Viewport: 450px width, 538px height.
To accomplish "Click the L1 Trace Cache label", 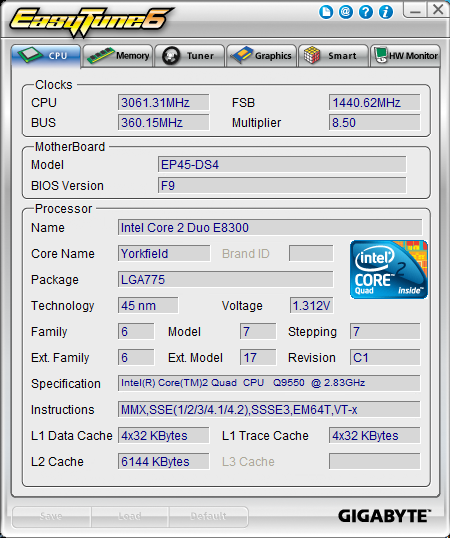I will pos(265,436).
